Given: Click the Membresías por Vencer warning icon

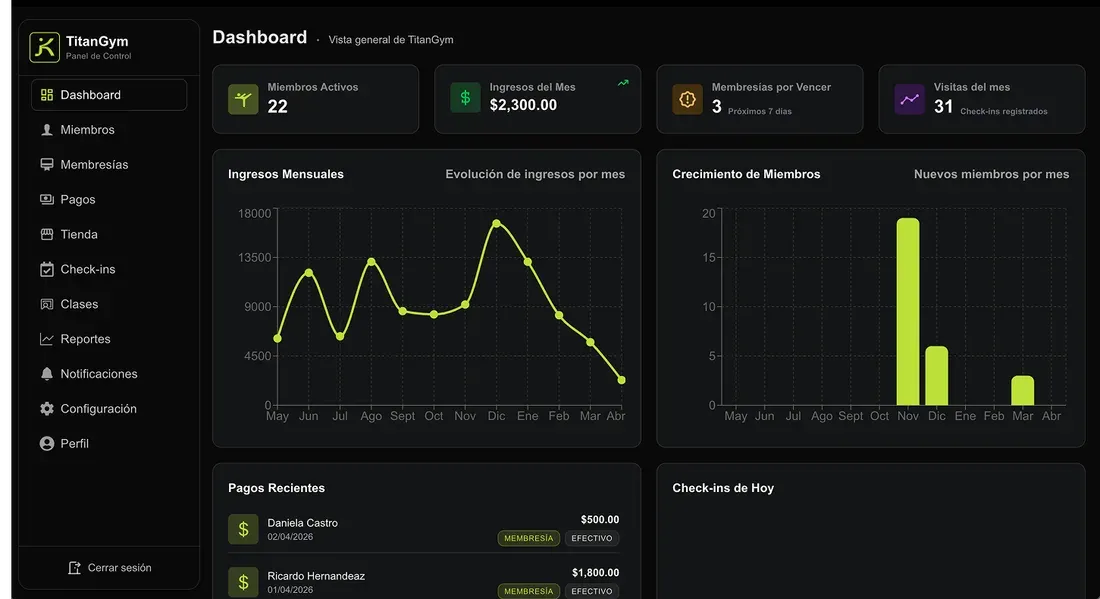Looking at the screenshot, I should (x=688, y=100).
